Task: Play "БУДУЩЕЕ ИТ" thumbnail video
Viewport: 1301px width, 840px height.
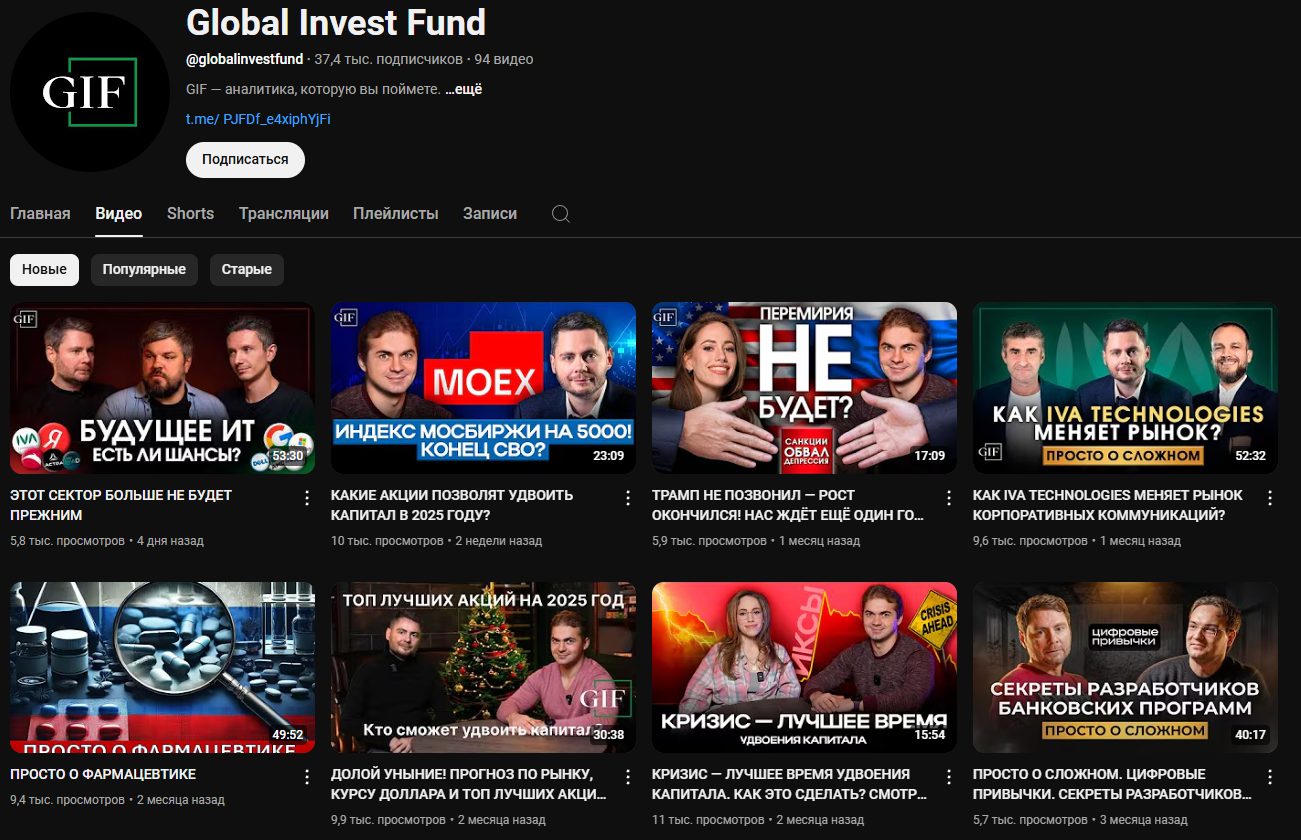Action: click(162, 388)
